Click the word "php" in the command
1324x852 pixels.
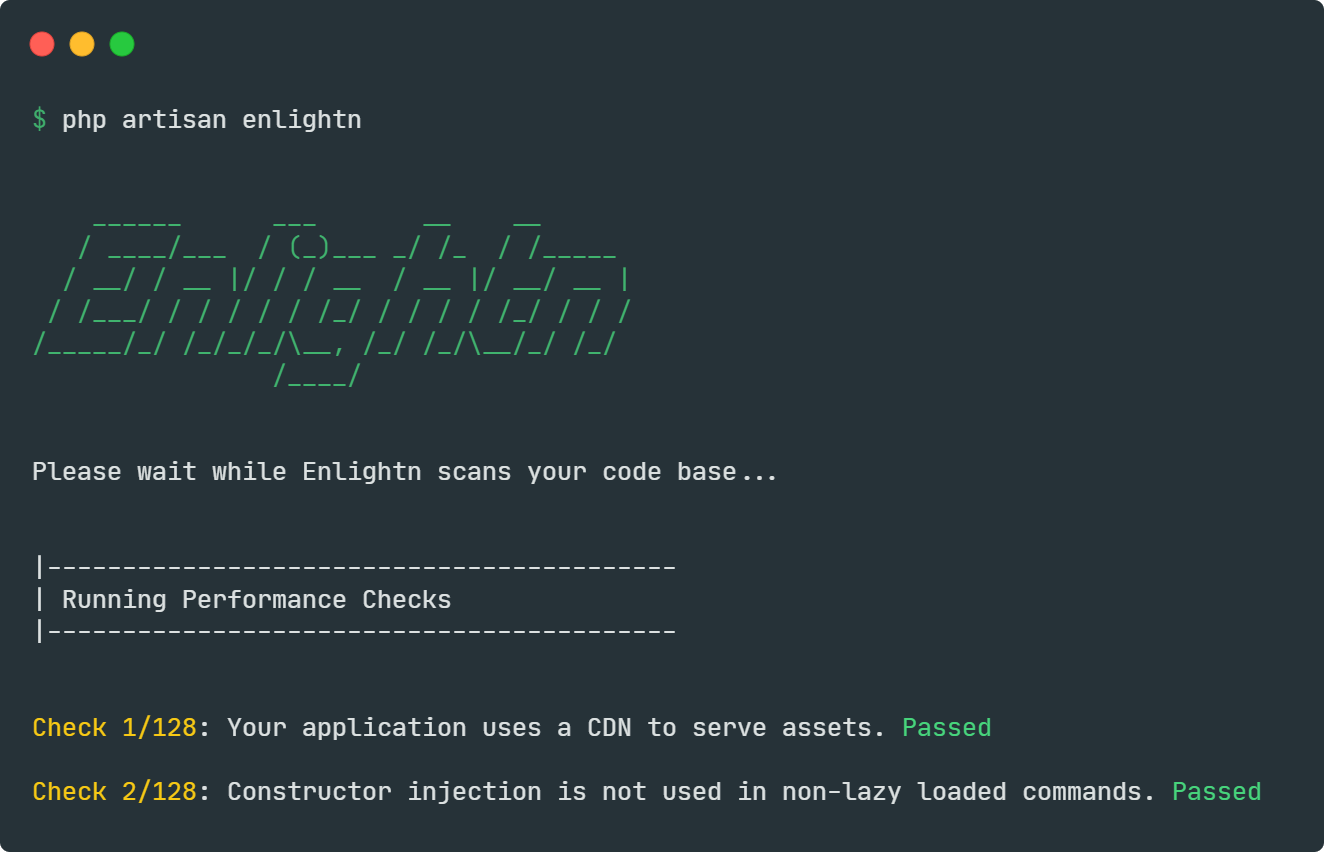(84, 120)
